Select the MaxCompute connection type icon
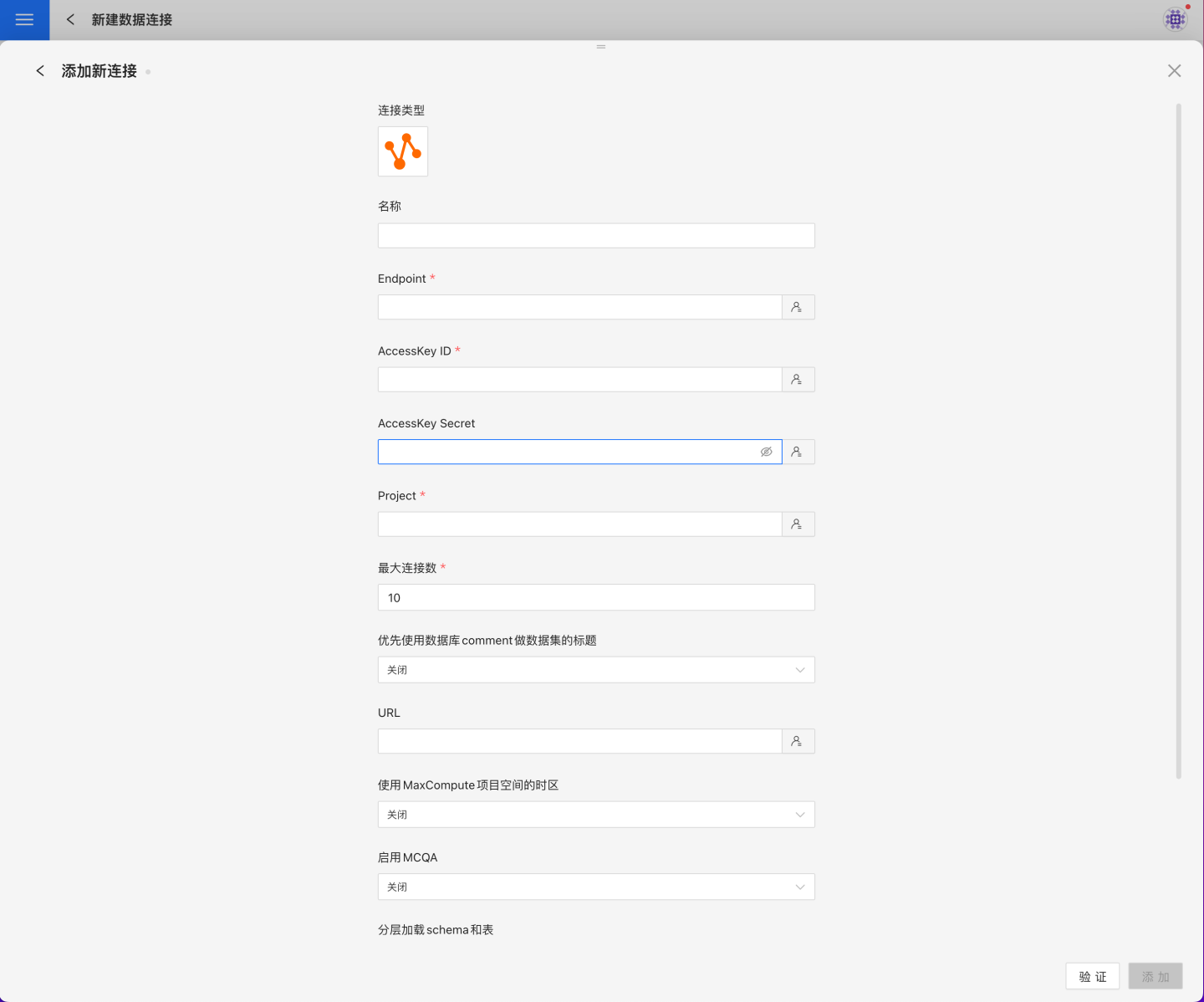 point(402,151)
